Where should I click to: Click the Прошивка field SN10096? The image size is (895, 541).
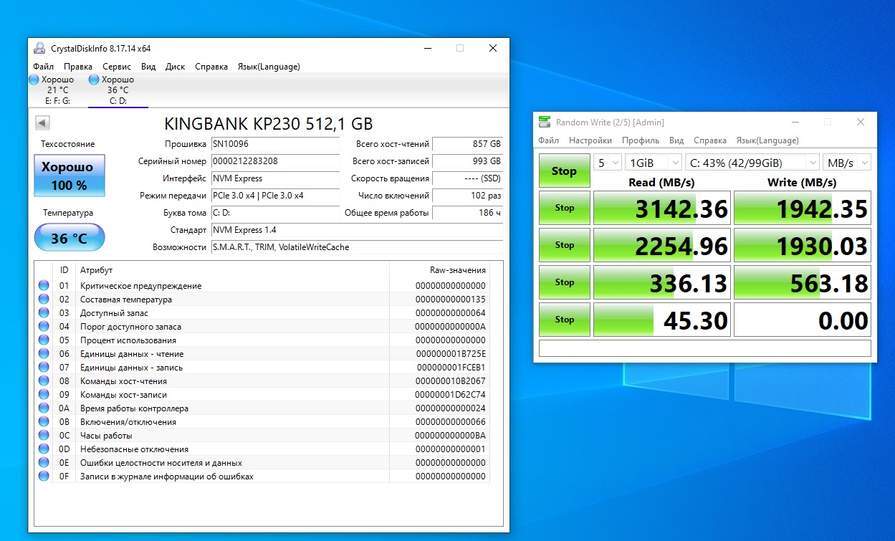click(x=275, y=144)
